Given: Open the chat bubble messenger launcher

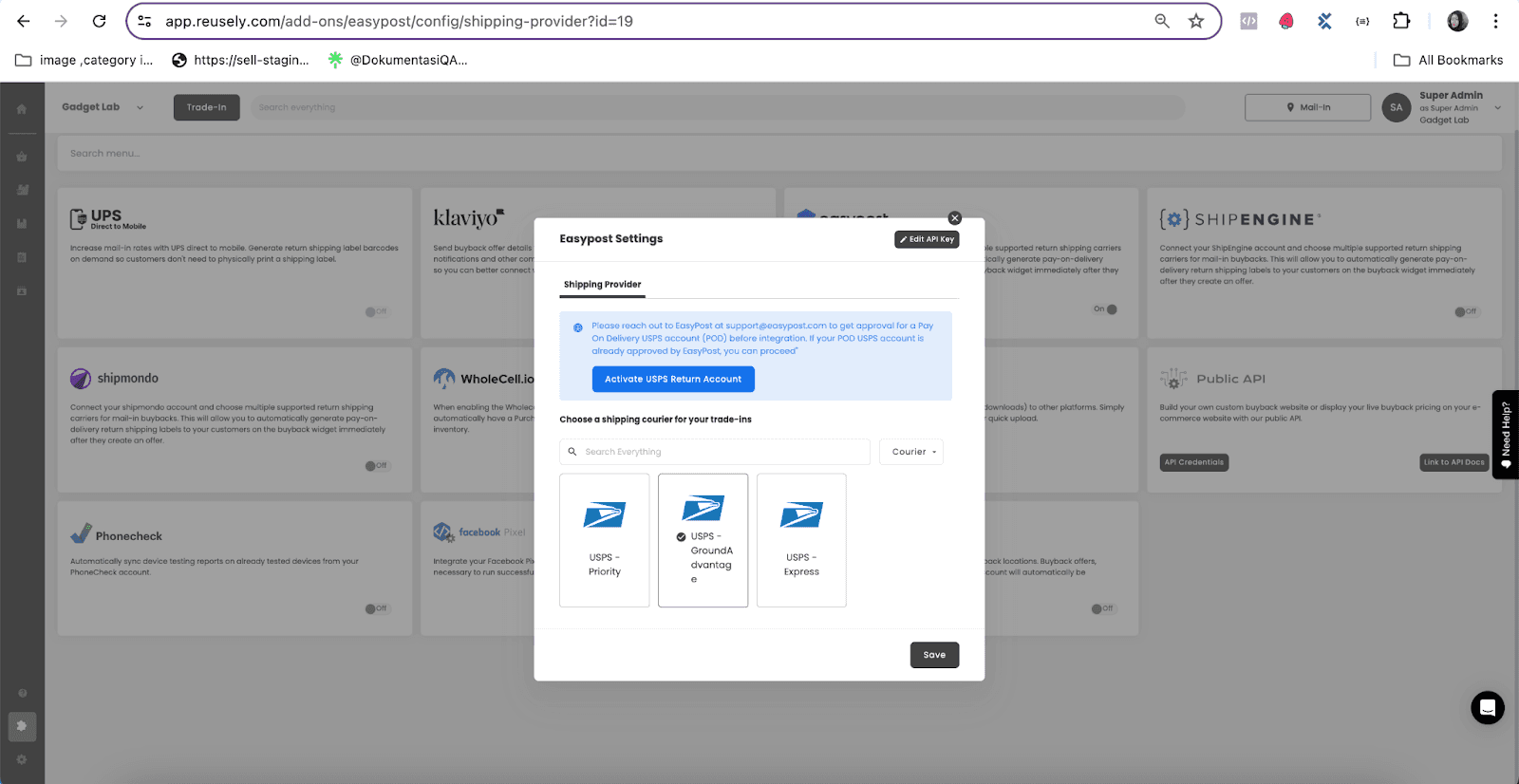Looking at the screenshot, I should tap(1488, 708).
